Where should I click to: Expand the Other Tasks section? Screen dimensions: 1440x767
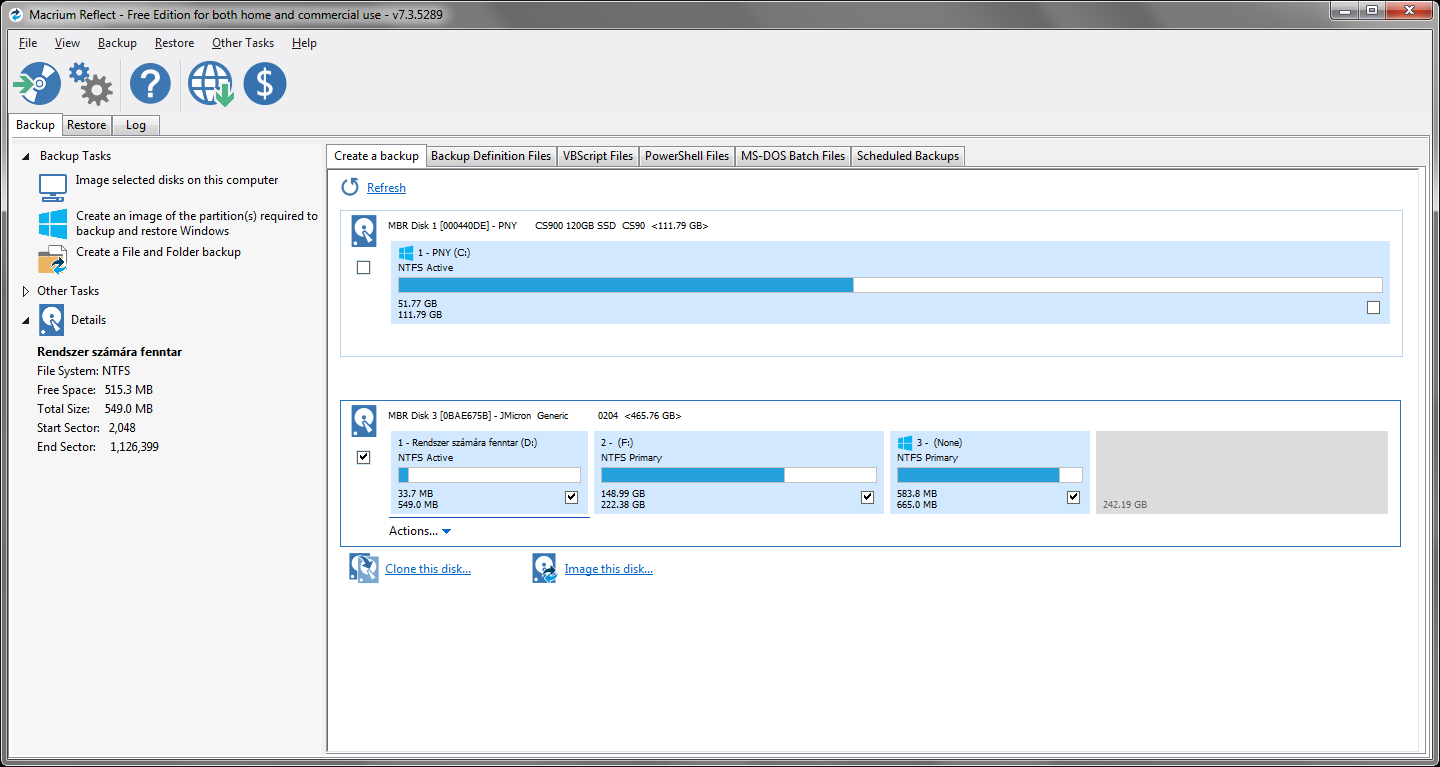(x=26, y=291)
